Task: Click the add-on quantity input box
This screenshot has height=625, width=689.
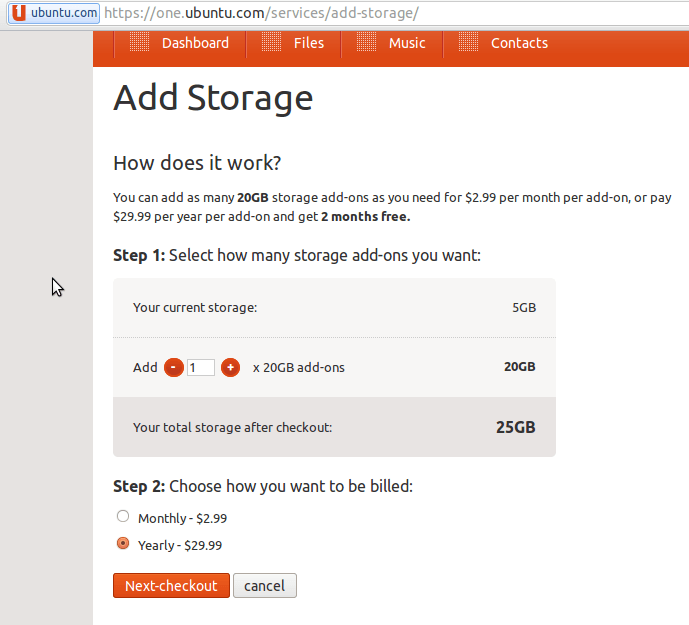Action: [x=200, y=367]
